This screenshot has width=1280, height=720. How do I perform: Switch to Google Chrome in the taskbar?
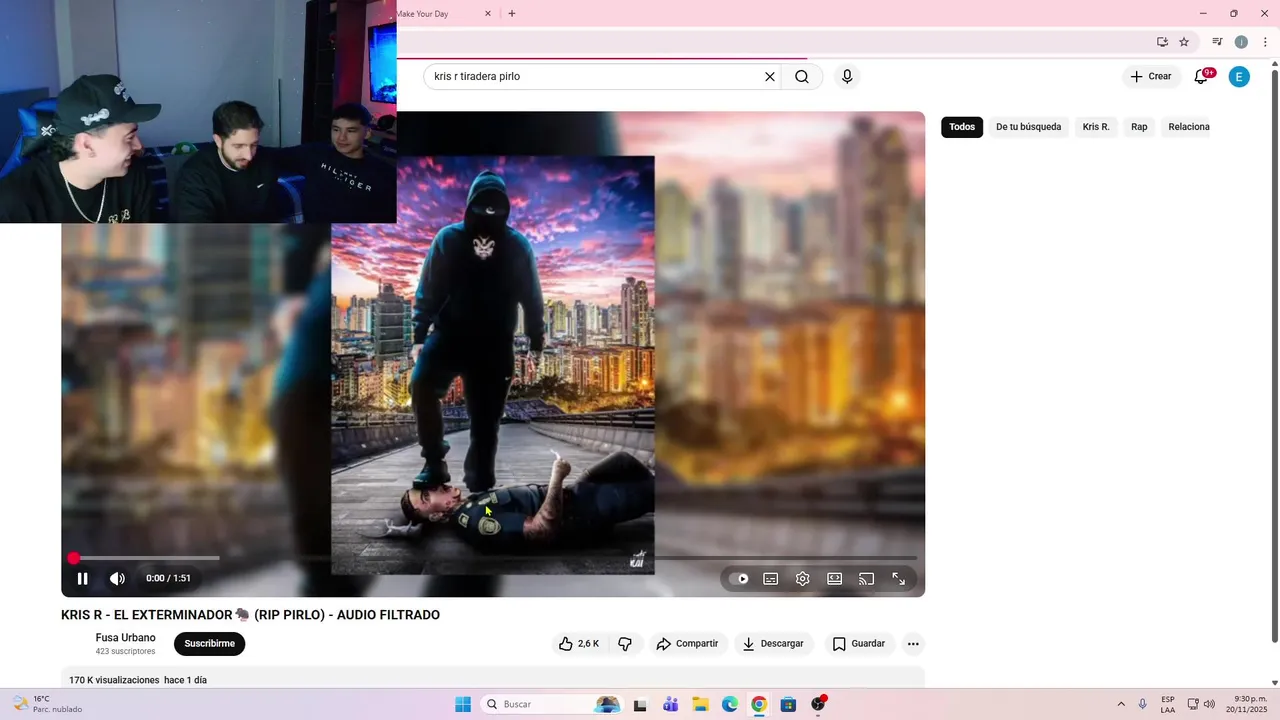pyautogui.click(x=759, y=704)
